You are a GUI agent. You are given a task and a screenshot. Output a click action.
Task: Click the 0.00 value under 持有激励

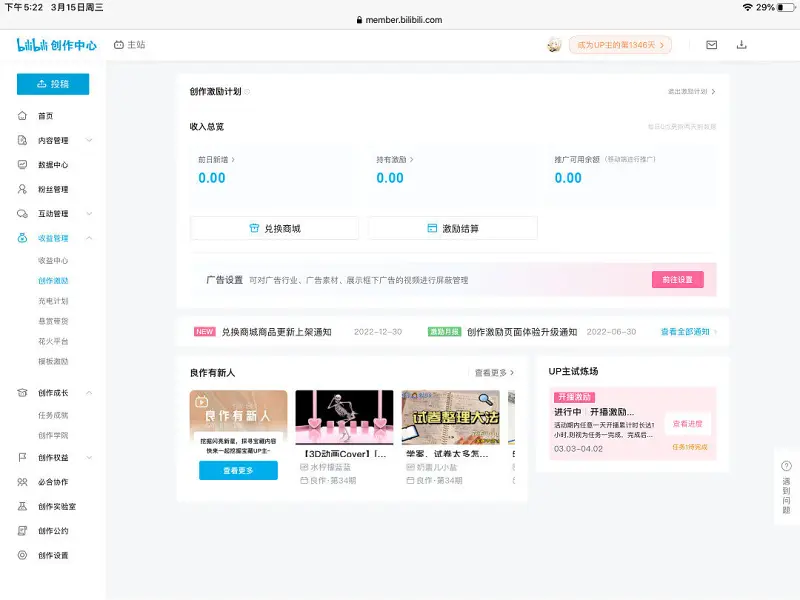click(x=390, y=178)
